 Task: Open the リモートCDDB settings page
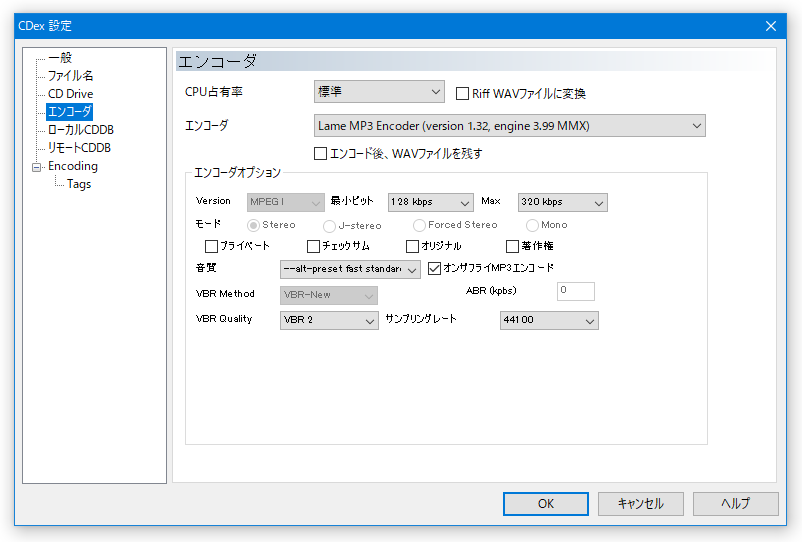pyautogui.click(x=79, y=148)
